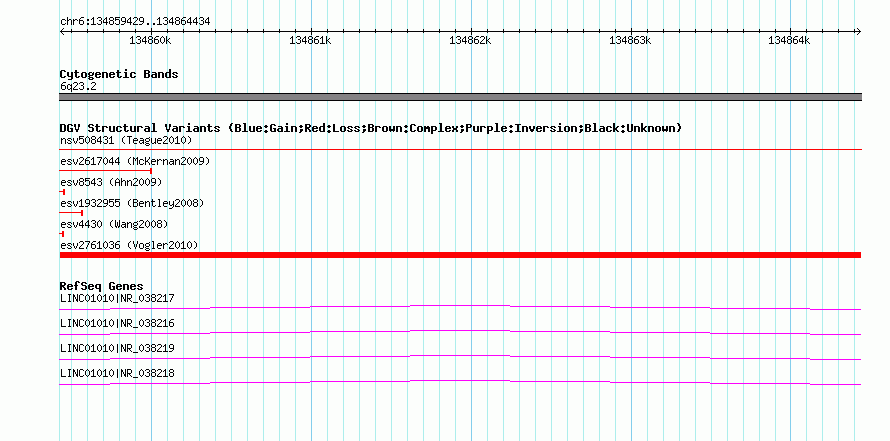Open the nsv508431 (Teague2010) variant label
This screenshot has height=441, width=890.
126,140
